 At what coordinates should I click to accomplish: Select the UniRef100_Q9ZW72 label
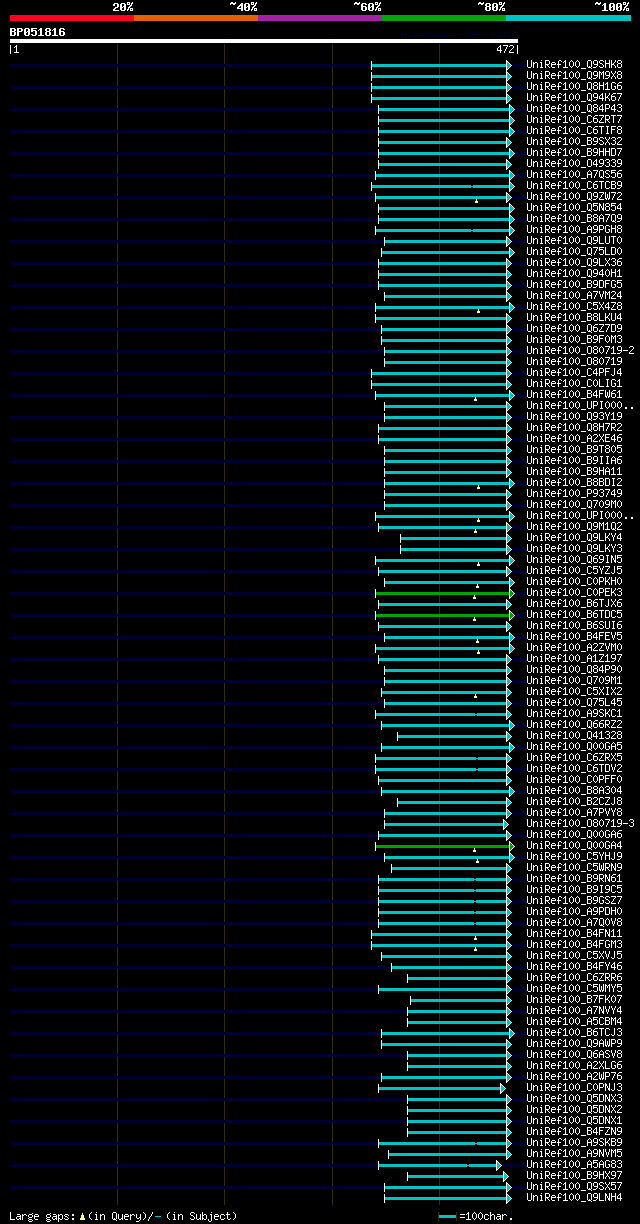point(574,196)
